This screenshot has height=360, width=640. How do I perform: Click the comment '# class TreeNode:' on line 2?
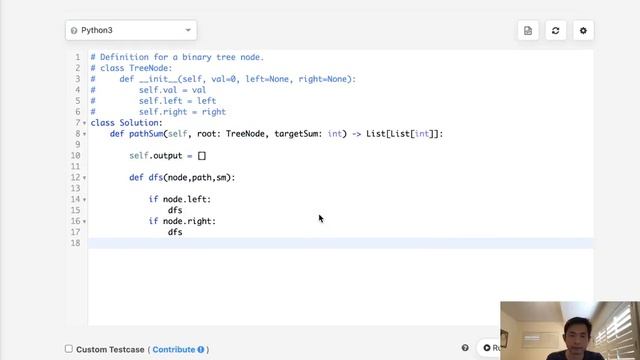(131, 68)
